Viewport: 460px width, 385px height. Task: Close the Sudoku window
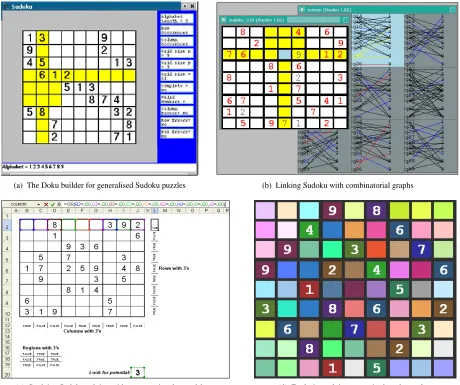[192, 6]
